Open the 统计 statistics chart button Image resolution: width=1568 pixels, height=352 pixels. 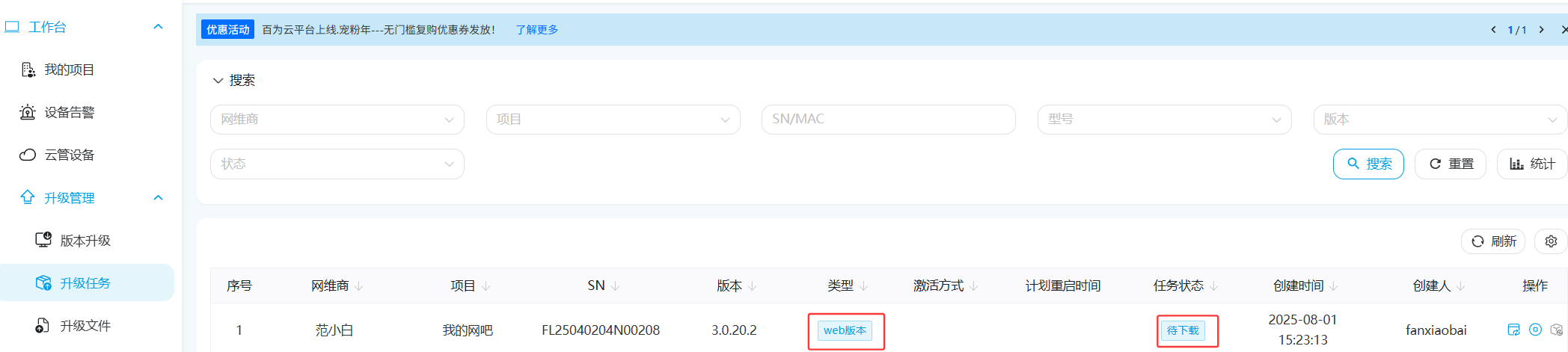point(1532,164)
